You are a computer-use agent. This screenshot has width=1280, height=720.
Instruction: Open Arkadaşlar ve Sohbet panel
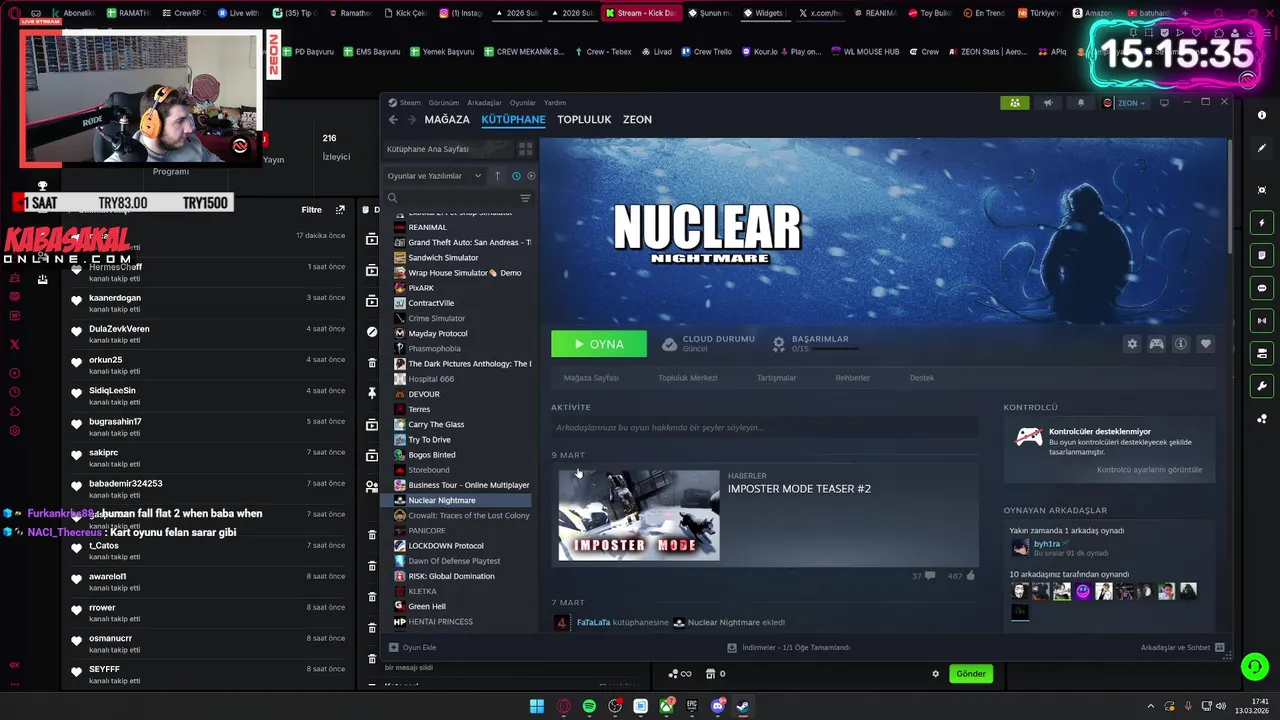[1182, 647]
